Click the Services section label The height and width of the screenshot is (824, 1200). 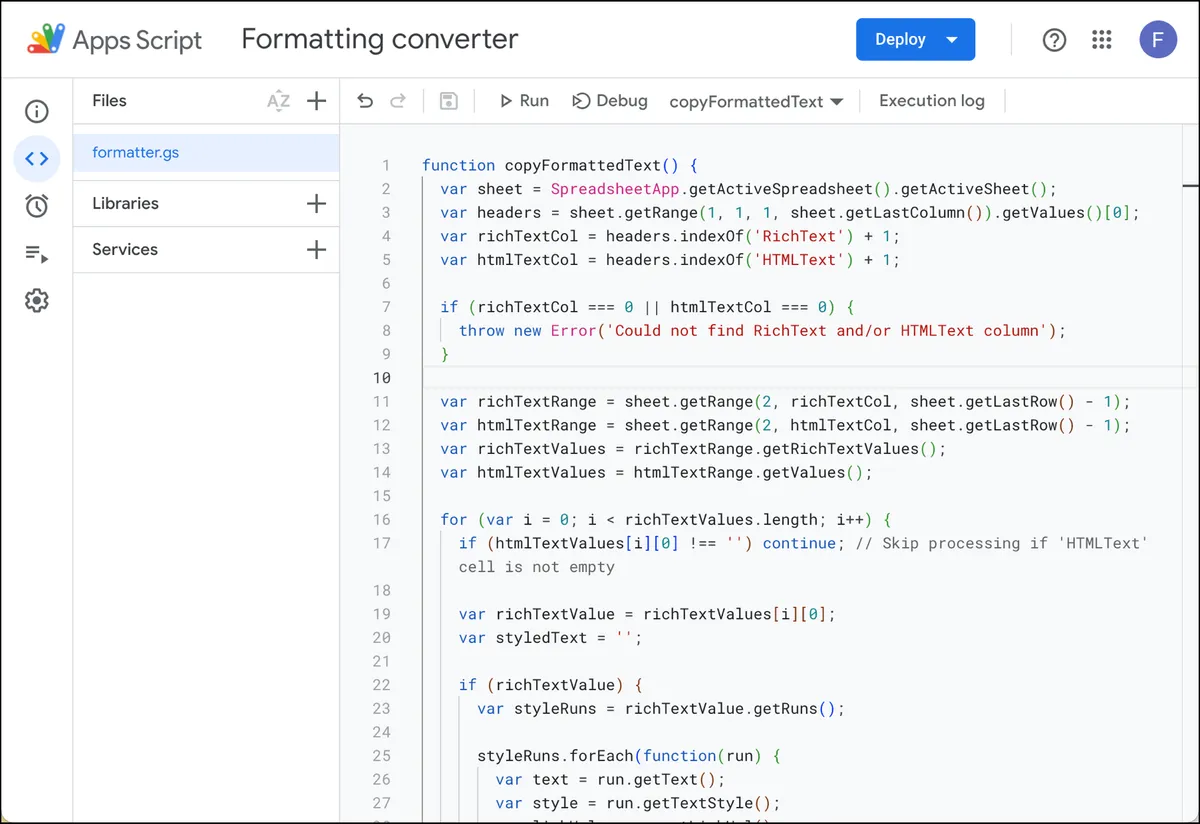pyautogui.click(x=125, y=249)
